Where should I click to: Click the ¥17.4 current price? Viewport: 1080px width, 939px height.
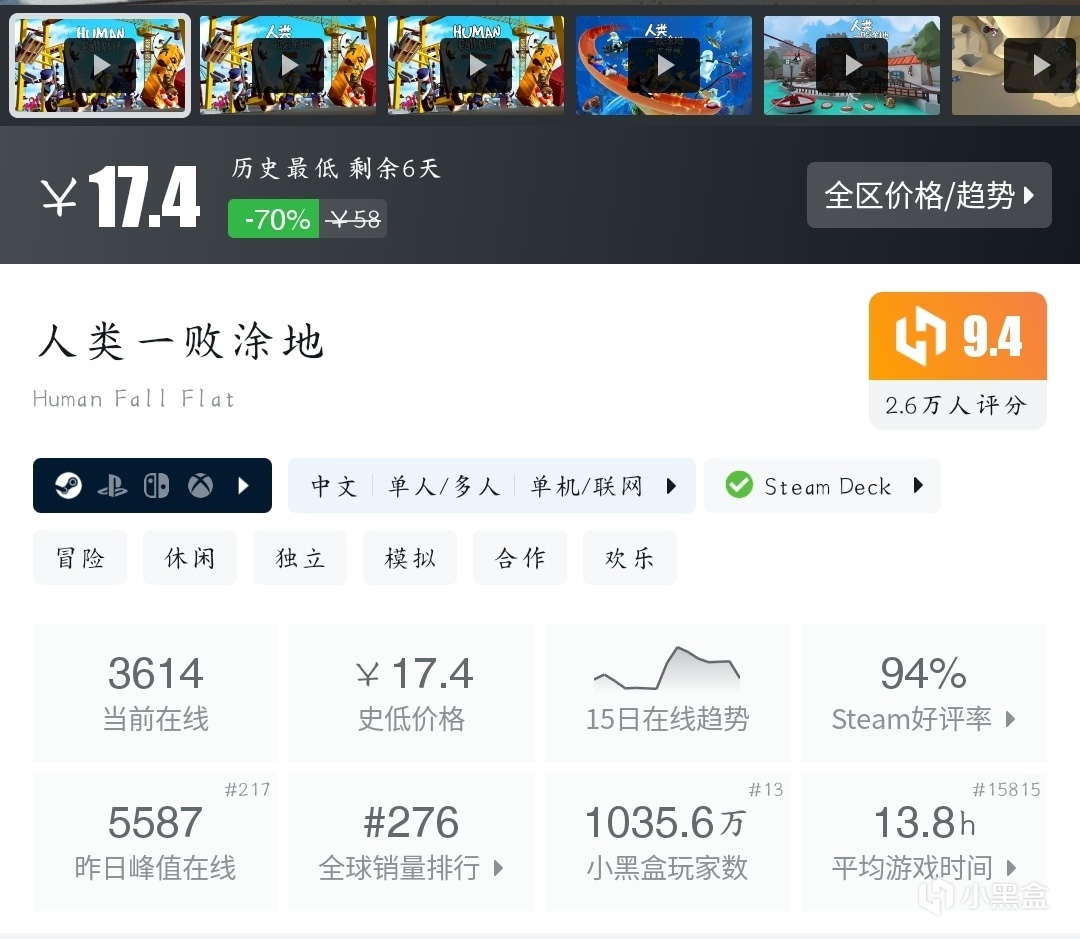pos(121,197)
